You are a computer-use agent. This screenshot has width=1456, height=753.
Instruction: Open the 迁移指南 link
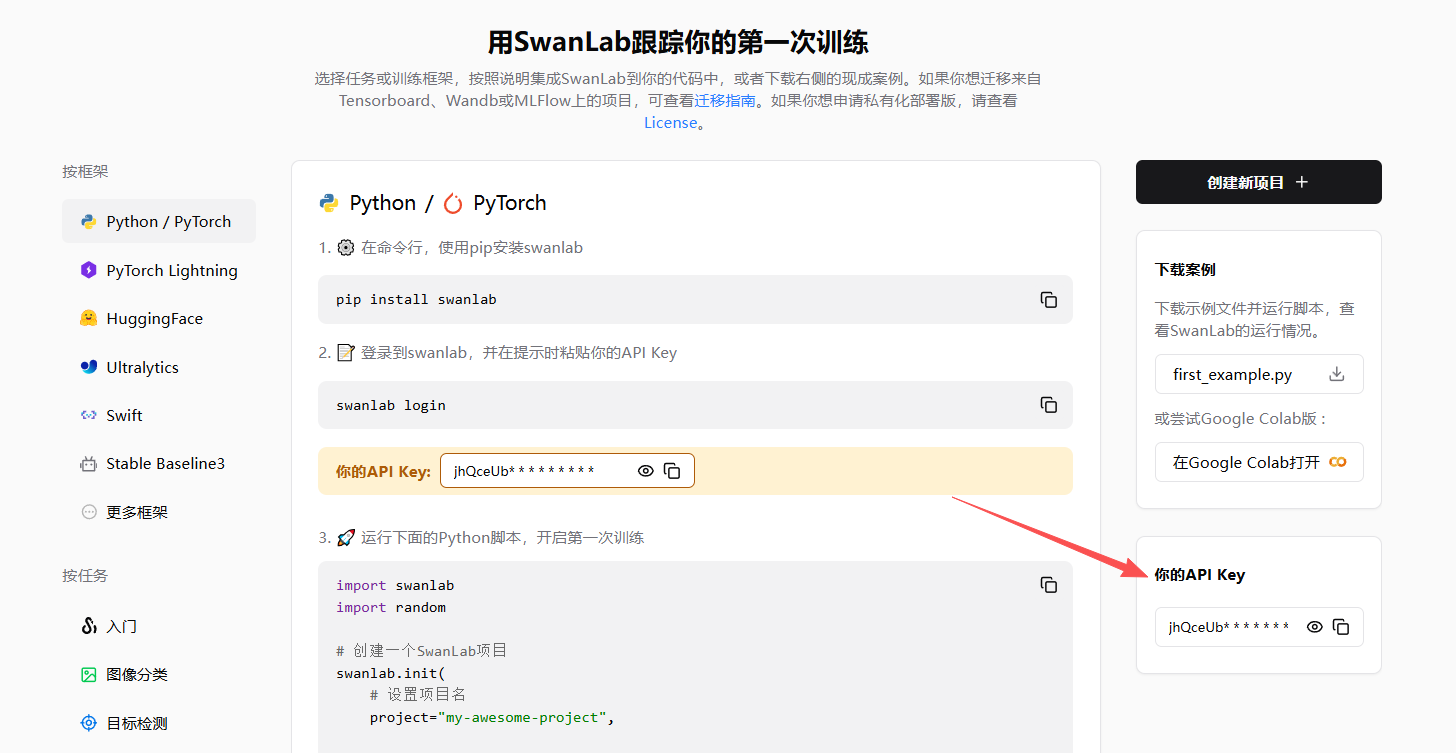click(725, 100)
